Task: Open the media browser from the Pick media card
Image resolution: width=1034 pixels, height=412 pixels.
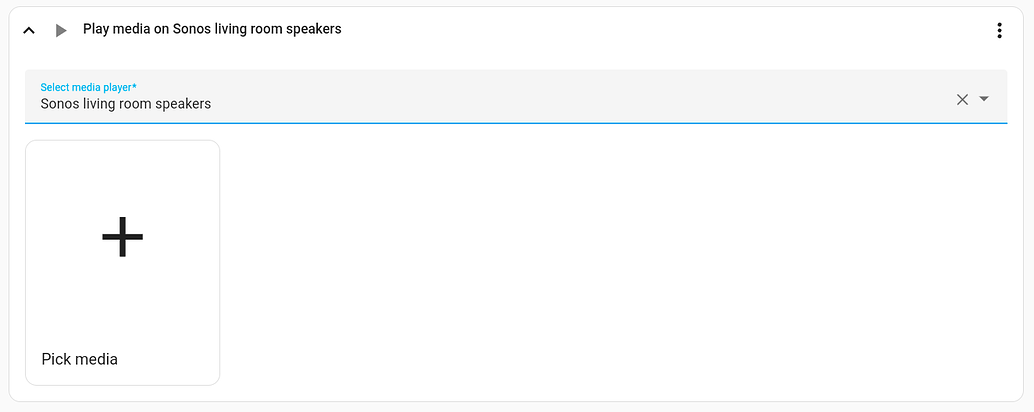Action: (122, 262)
